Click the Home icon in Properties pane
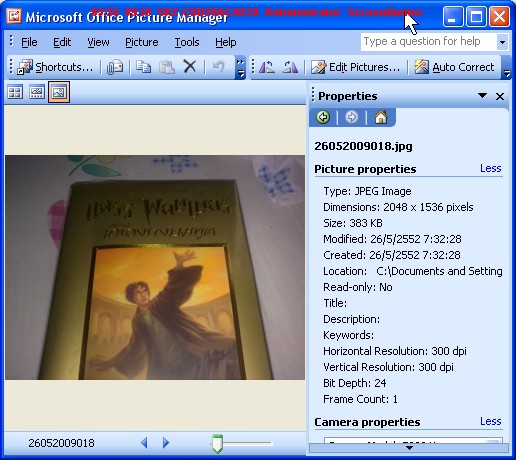The width and height of the screenshot is (516, 460). (381, 117)
